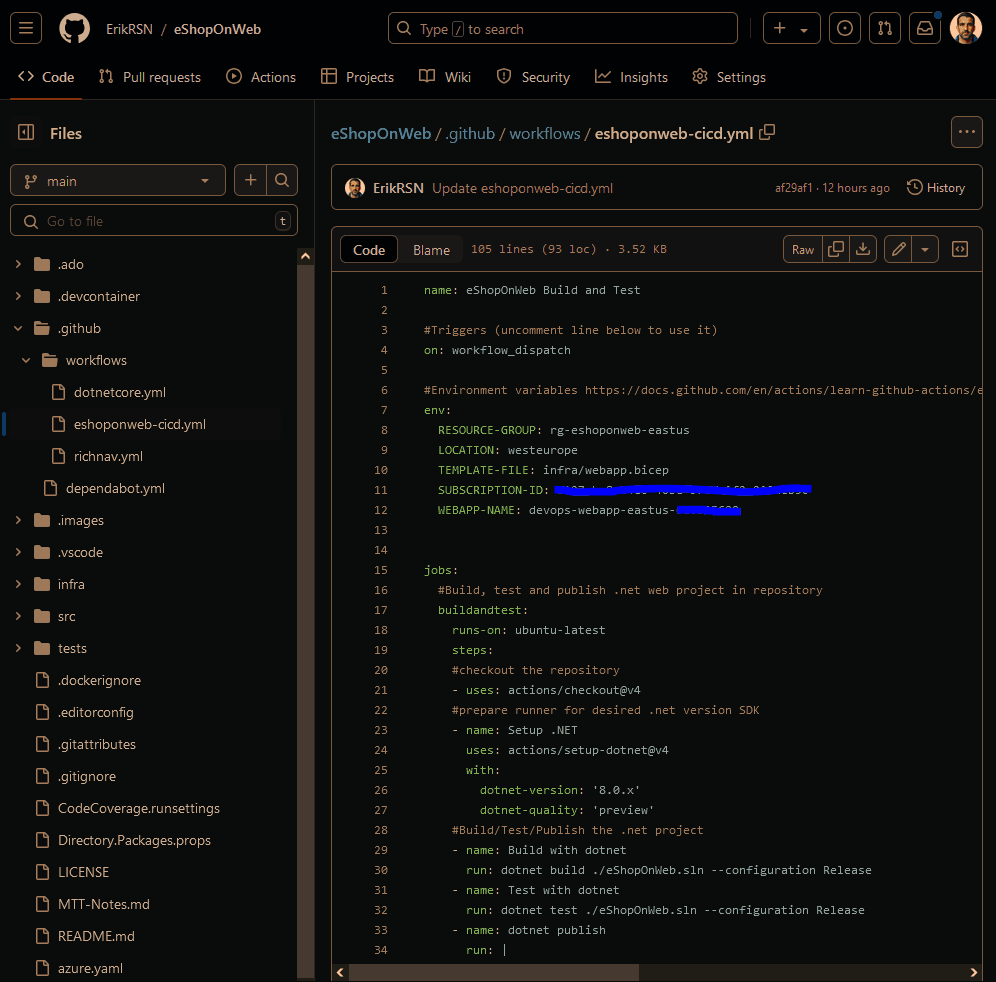996x982 pixels.
Task: Select eshoponweb-cicd.yml in file tree
Action: [x=139, y=424]
